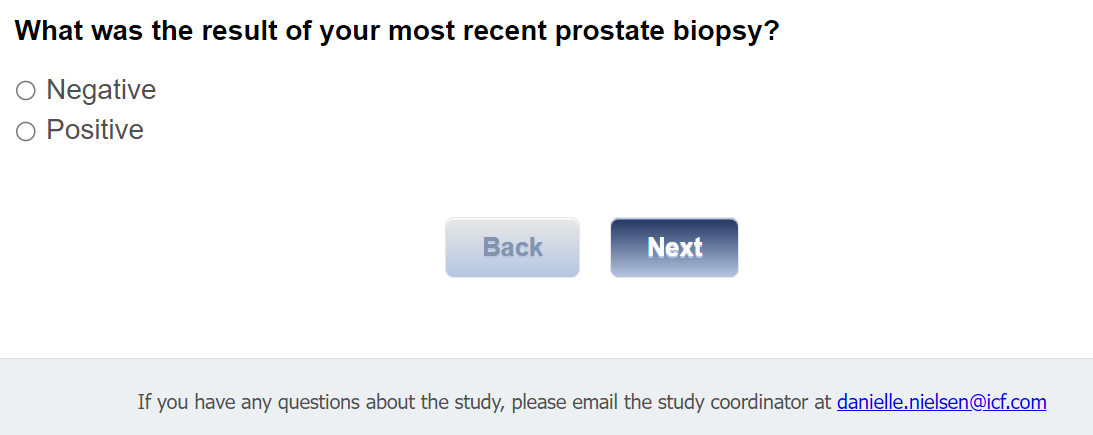Select the Positive radio button
The height and width of the screenshot is (435, 1093).
pos(26,131)
